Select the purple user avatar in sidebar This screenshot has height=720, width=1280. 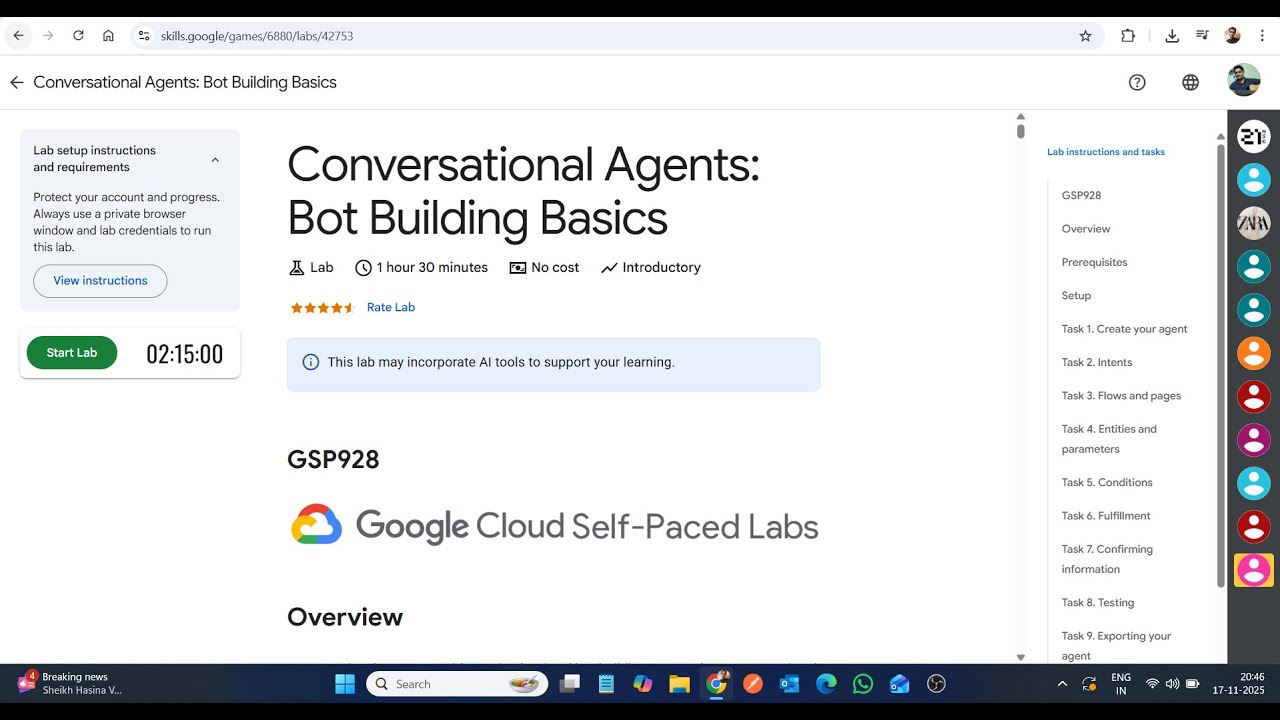[1254, 440]
